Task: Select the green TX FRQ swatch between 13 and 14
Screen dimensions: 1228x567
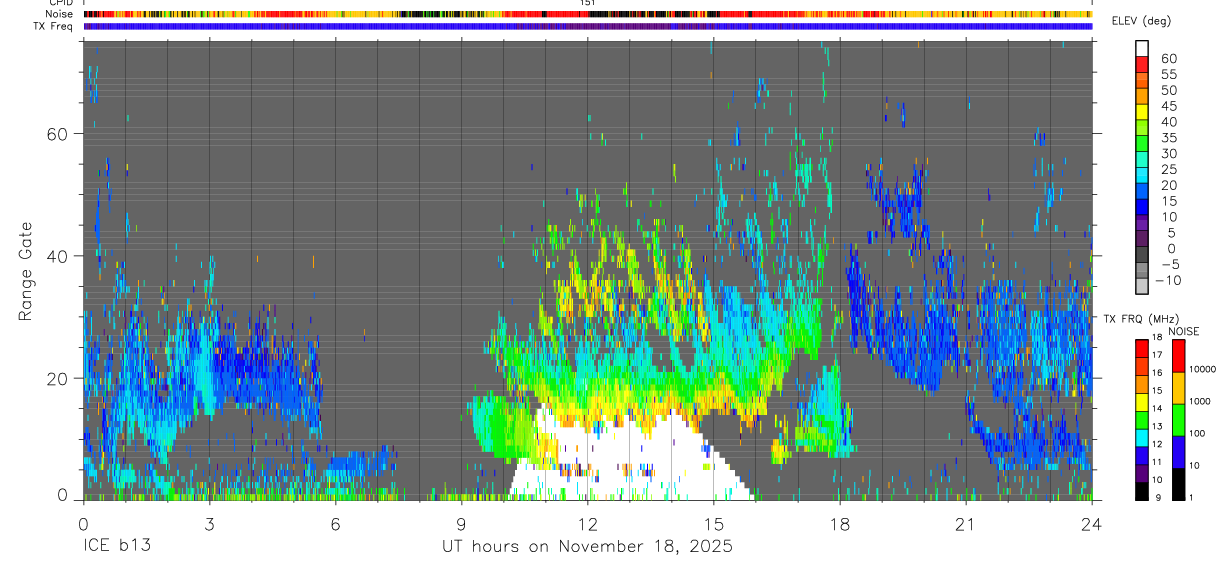Action: click(1143, 419)
